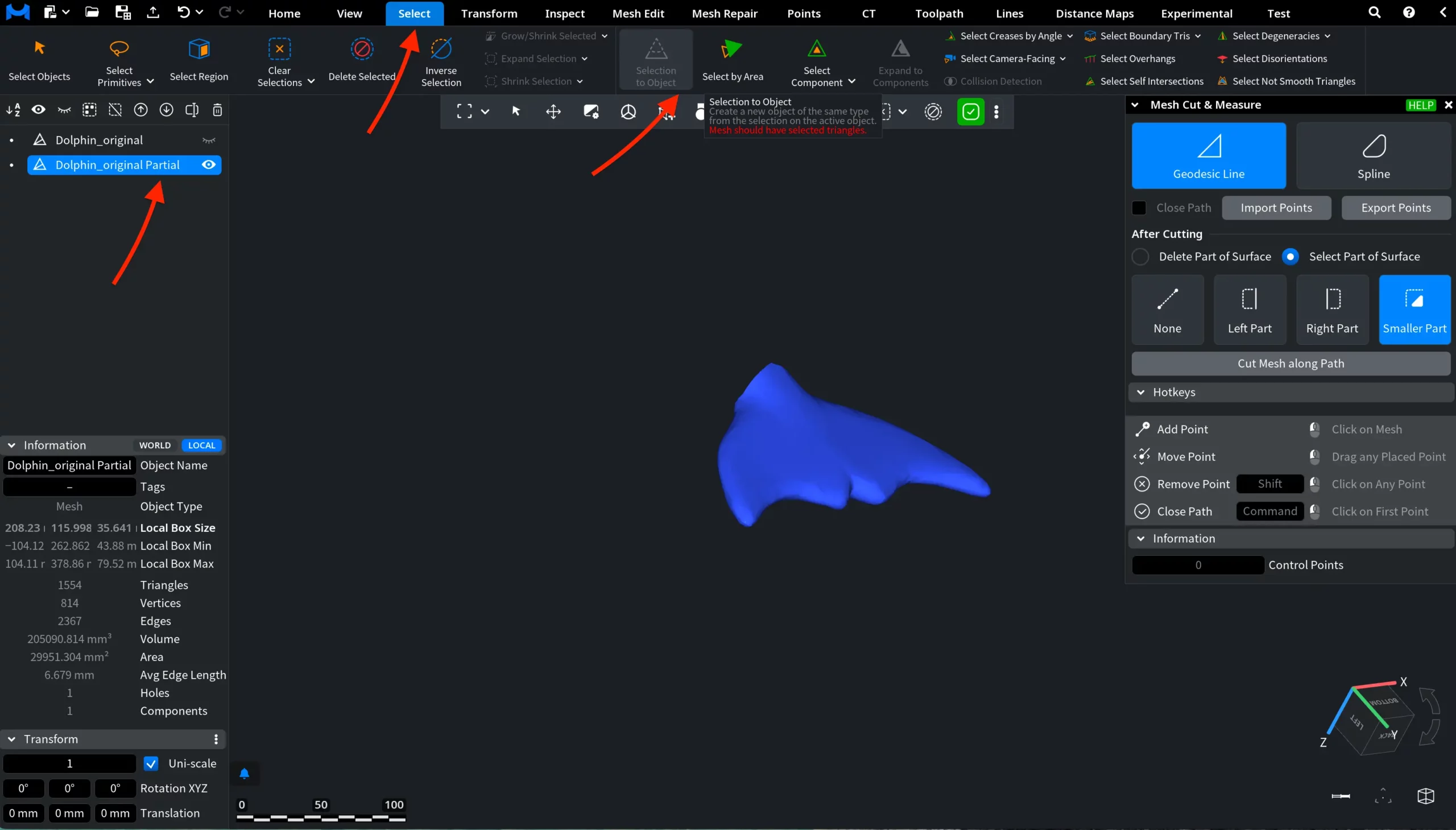Select the Right Part cutting option
The image size is (1456, 830).
tap(1332, 309)
